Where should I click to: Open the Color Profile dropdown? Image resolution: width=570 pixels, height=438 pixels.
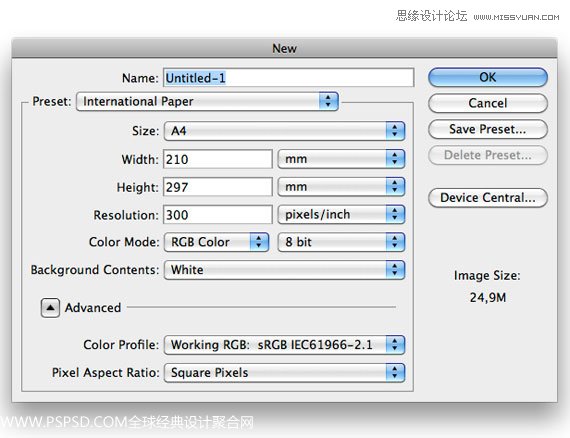(x=284, y=345)
